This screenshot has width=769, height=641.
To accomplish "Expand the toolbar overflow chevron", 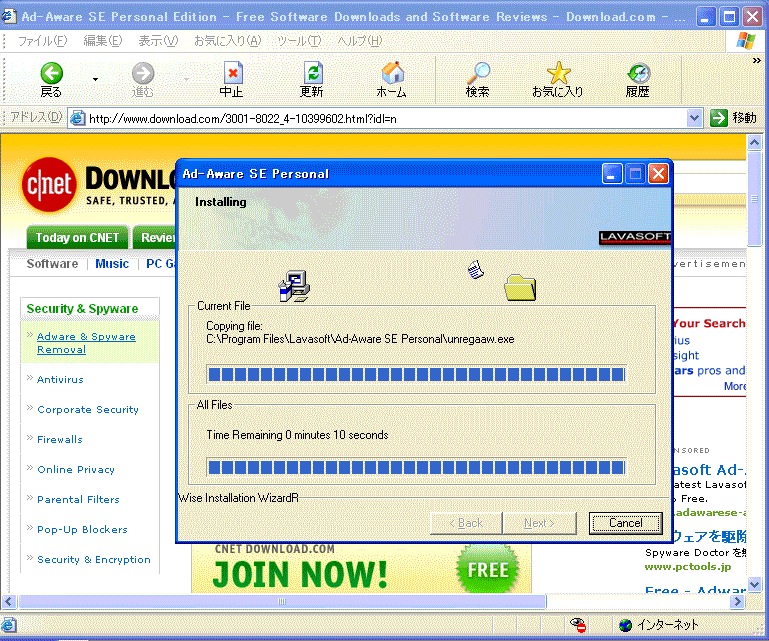I will pos(756,61).
